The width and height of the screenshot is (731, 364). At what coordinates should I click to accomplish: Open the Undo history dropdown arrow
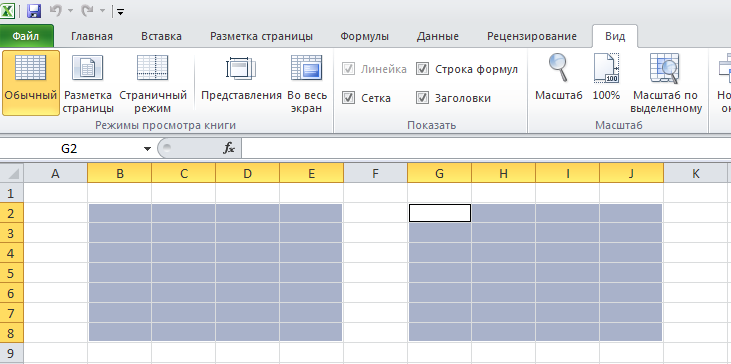70,11
